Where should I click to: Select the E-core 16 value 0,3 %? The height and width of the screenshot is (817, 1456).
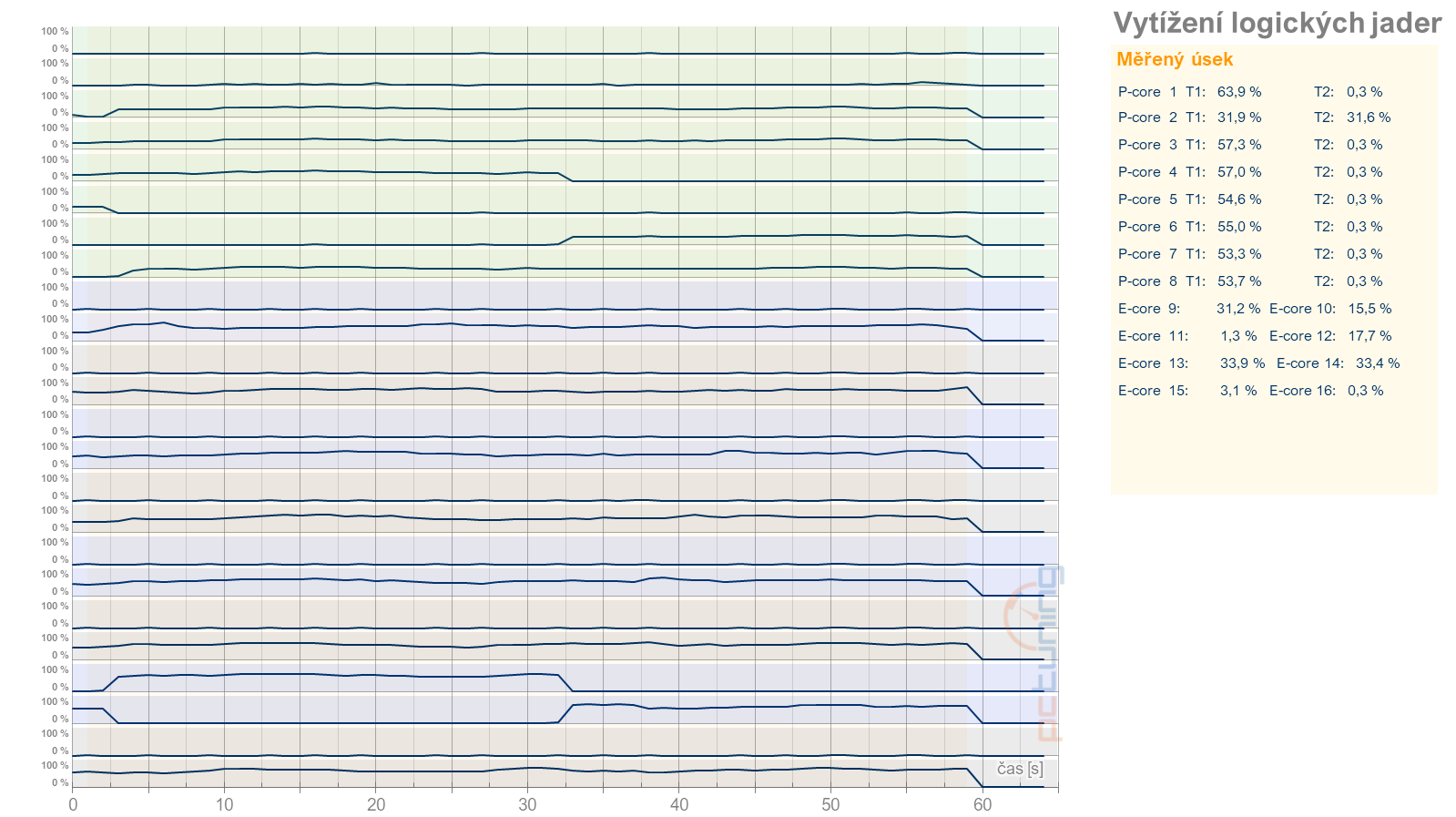click(1365, 391)
